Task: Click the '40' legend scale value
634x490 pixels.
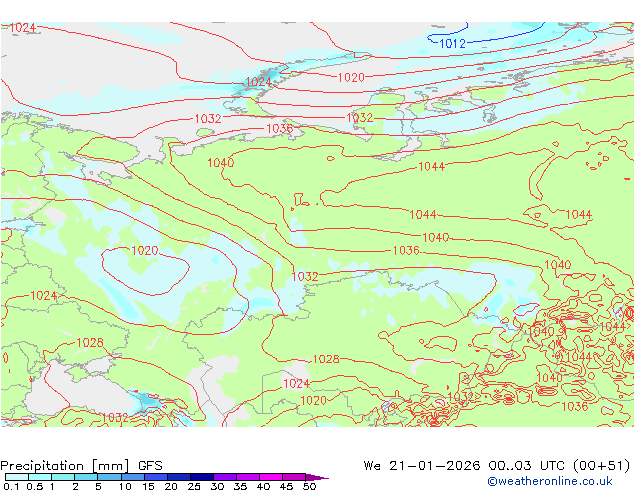Action: (x=263, y=486)
